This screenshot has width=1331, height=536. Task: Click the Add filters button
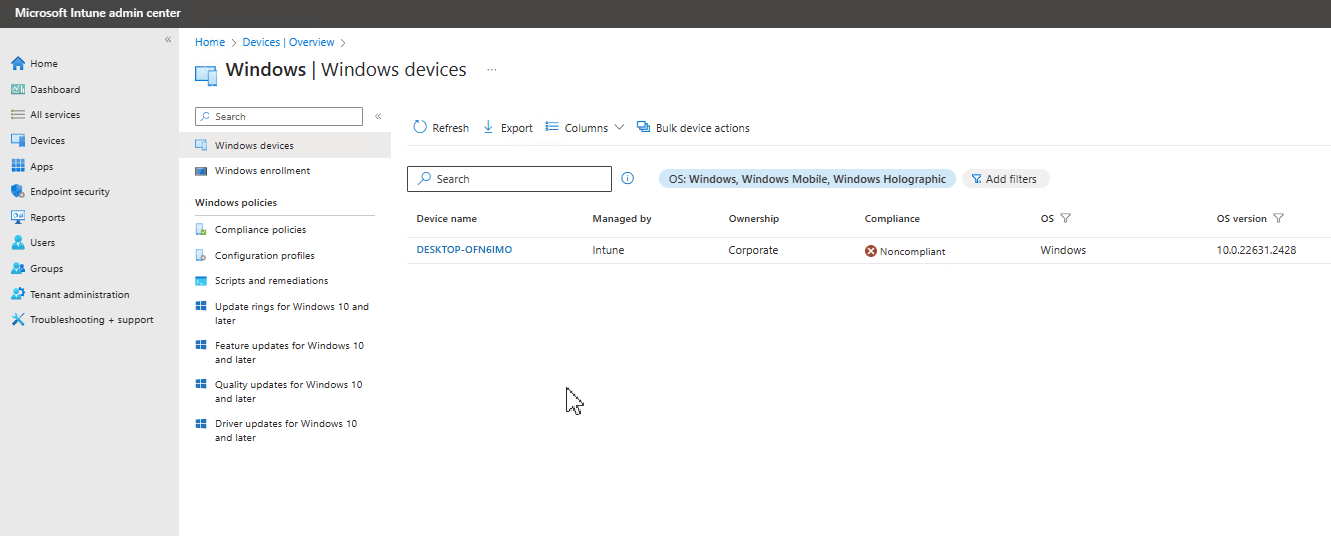tap(1006, 179)
